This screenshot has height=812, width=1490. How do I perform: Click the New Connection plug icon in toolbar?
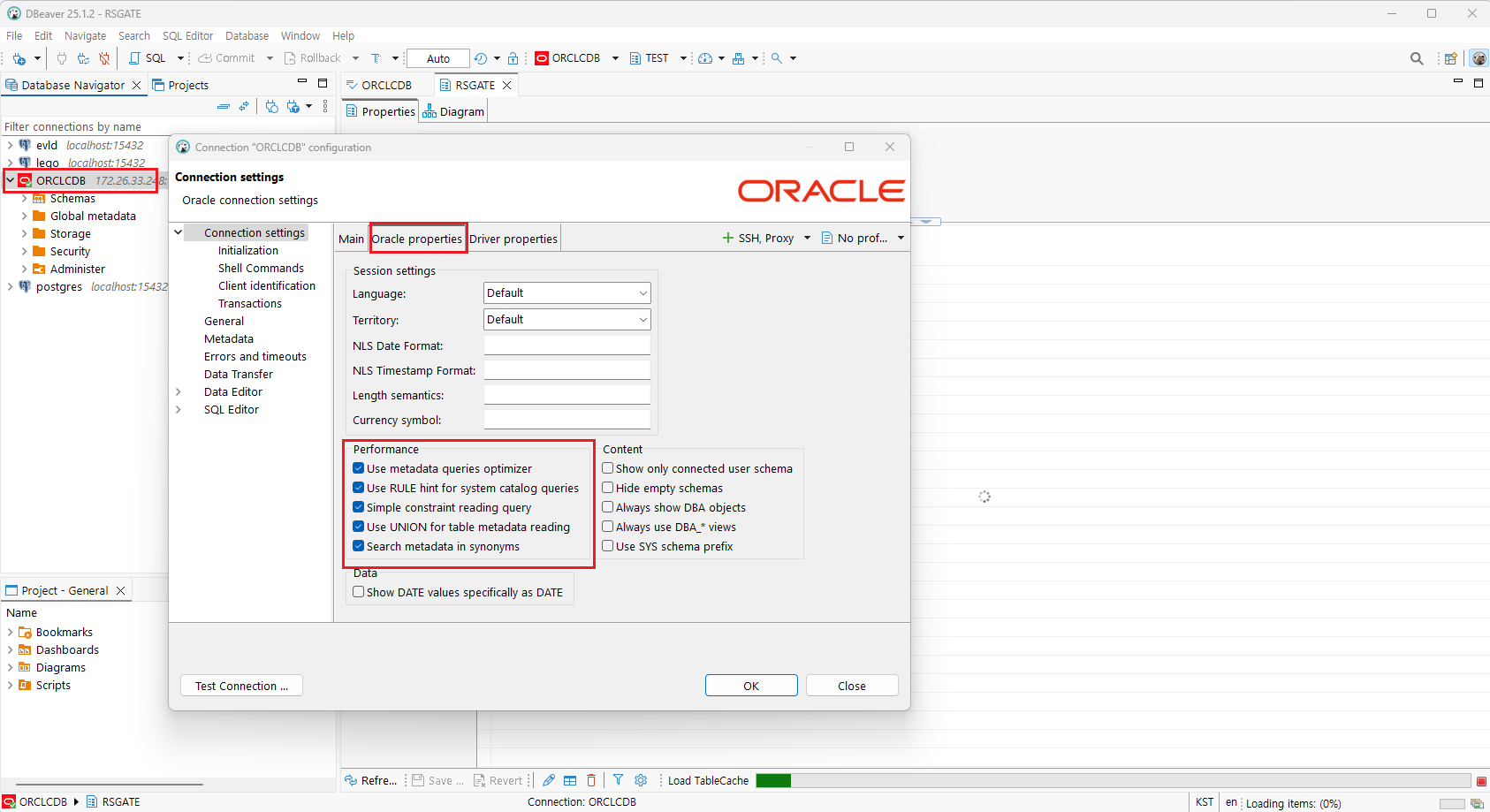(x=19, y=58)
